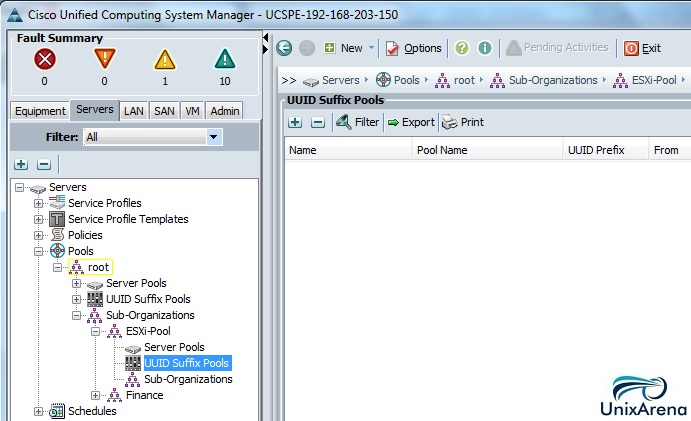Expand the Schedules node

tap(38, 411)
